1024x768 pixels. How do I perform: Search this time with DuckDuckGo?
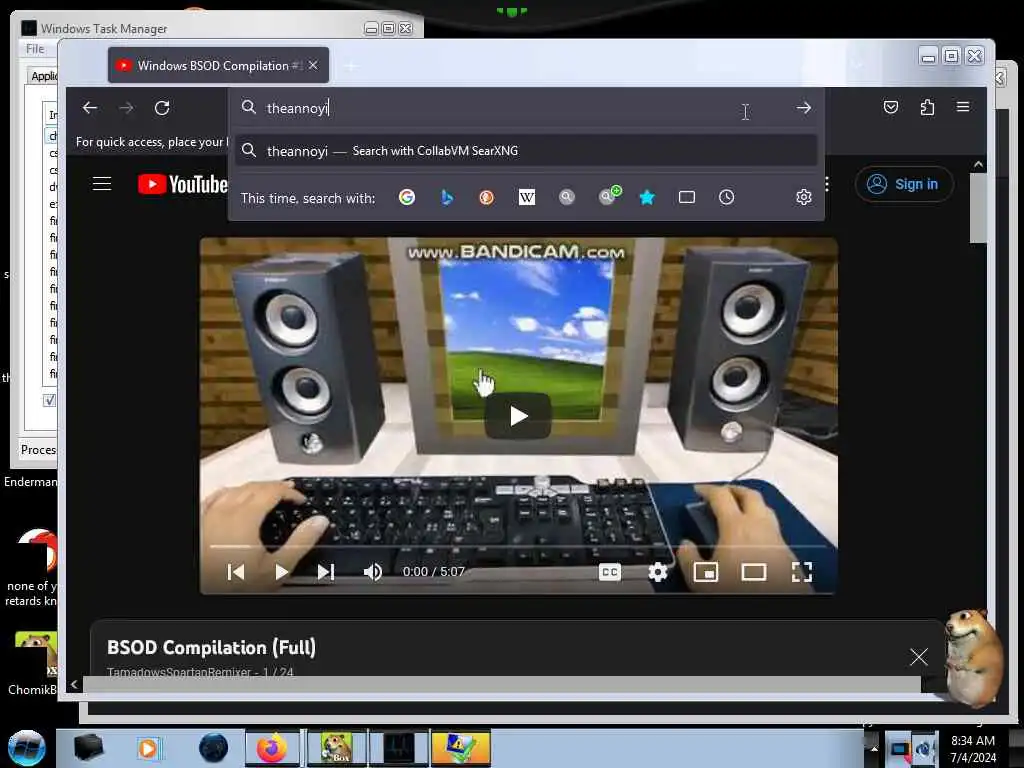point(487,197)
